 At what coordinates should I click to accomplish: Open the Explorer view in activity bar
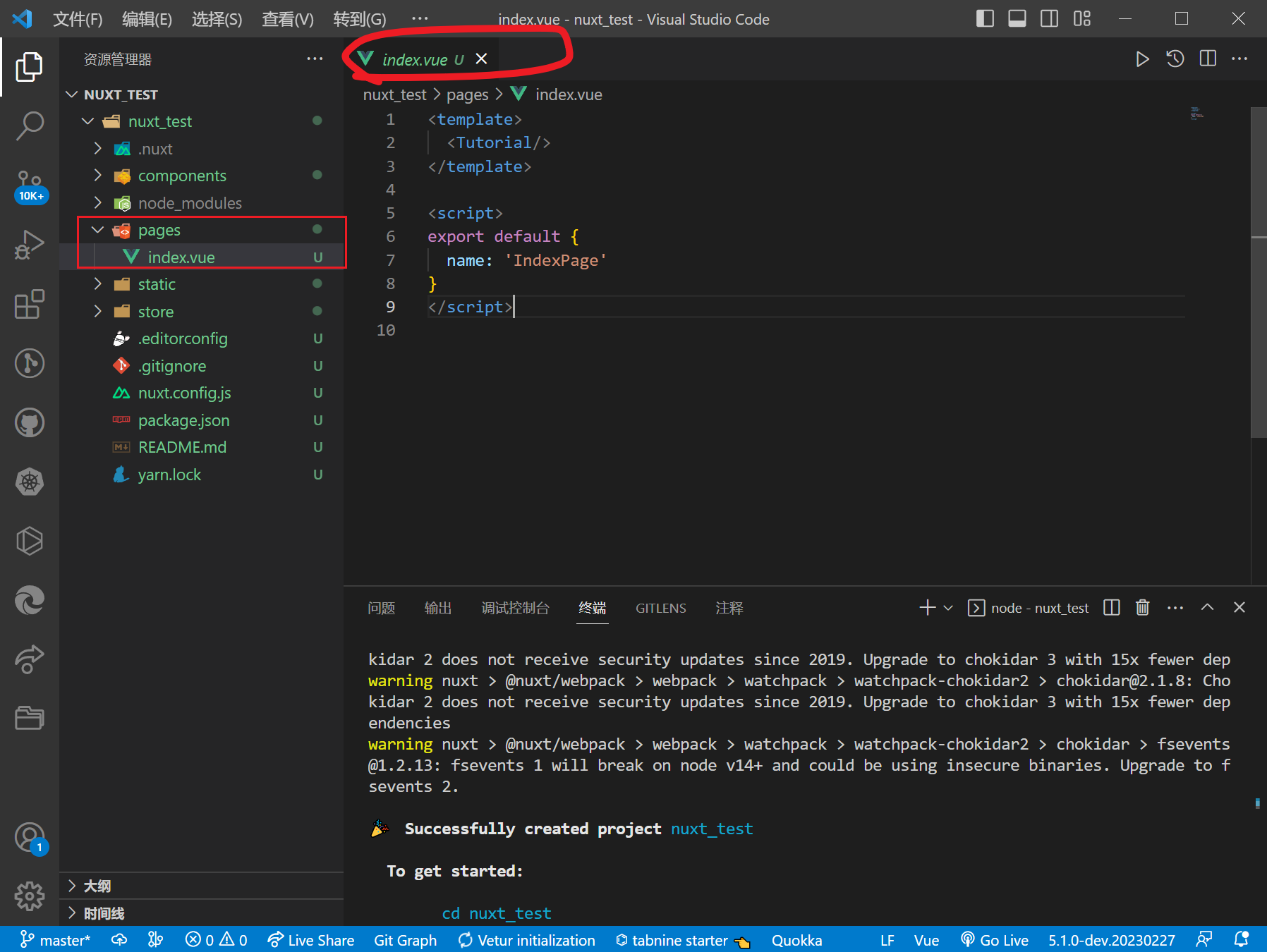pos(29,66)
